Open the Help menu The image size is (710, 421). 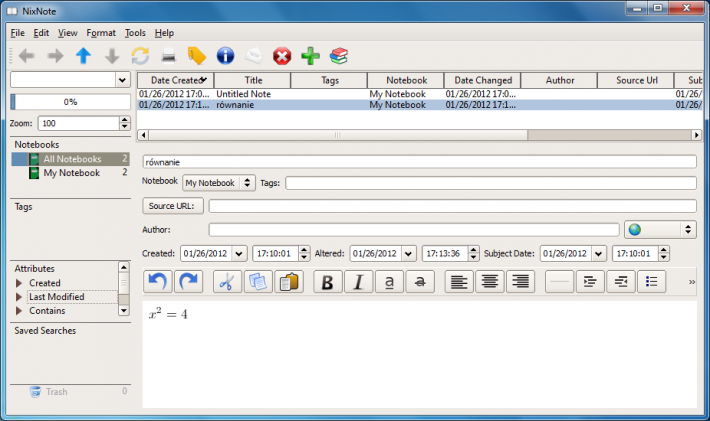(x=164, y=33)
